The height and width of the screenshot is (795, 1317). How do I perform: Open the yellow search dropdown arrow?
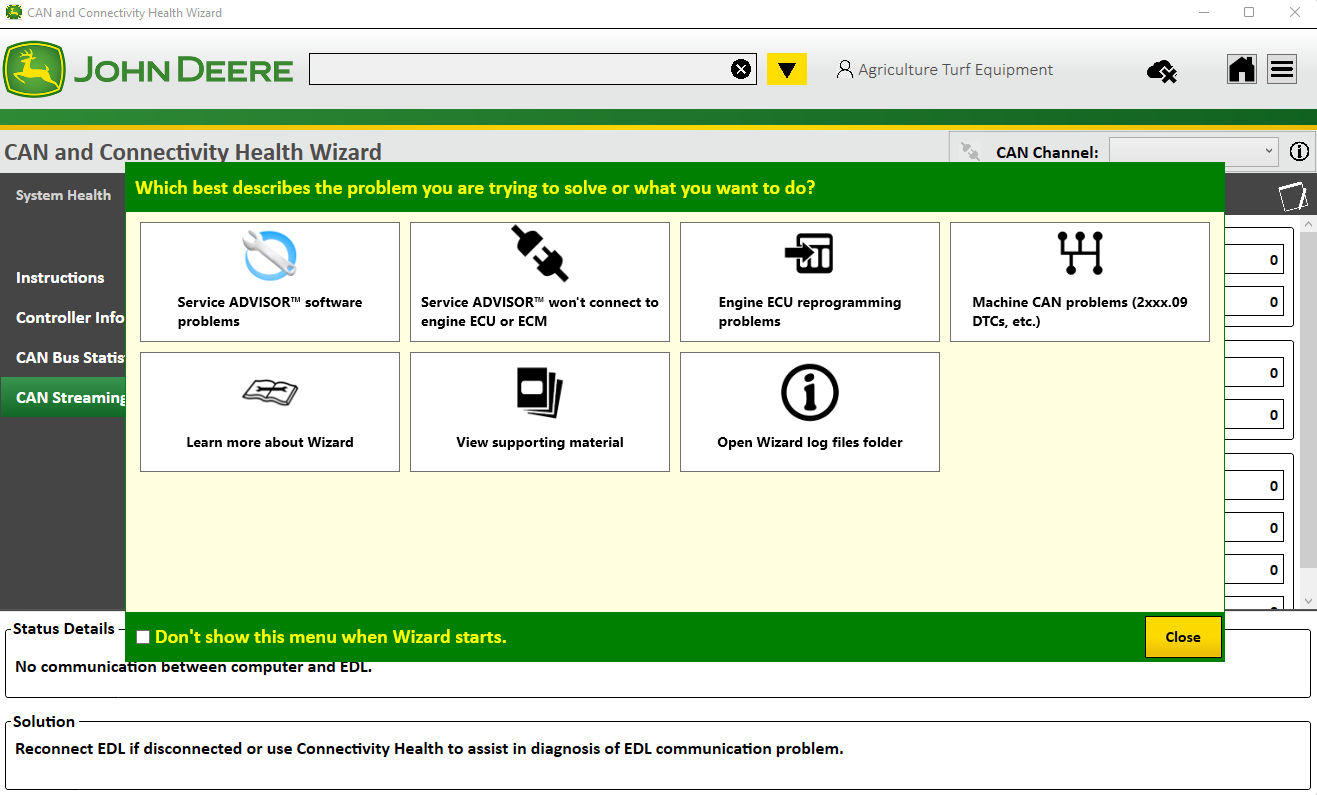click(787, 69)
